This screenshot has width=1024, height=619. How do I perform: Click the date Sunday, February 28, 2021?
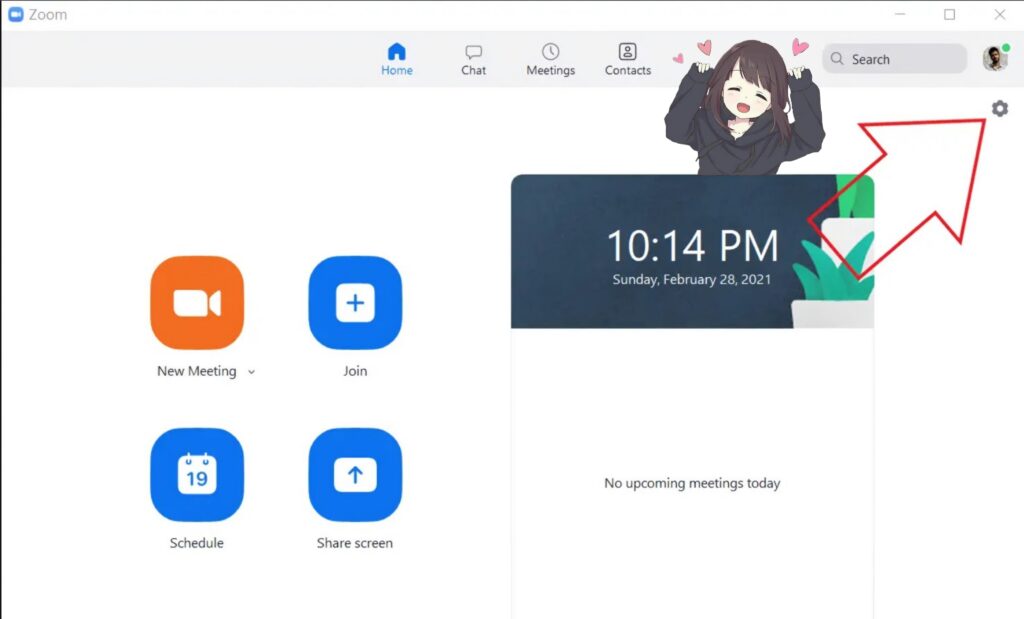[x=692, y=279]
